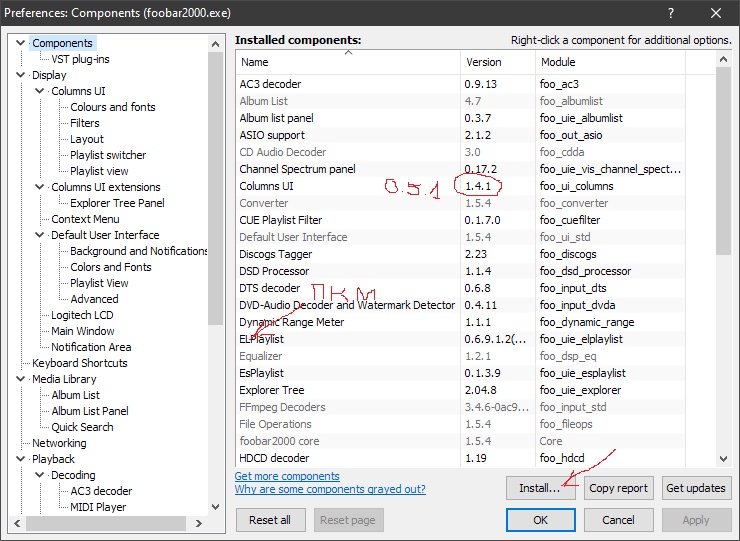Click the Get updates button

pos(696,488)
